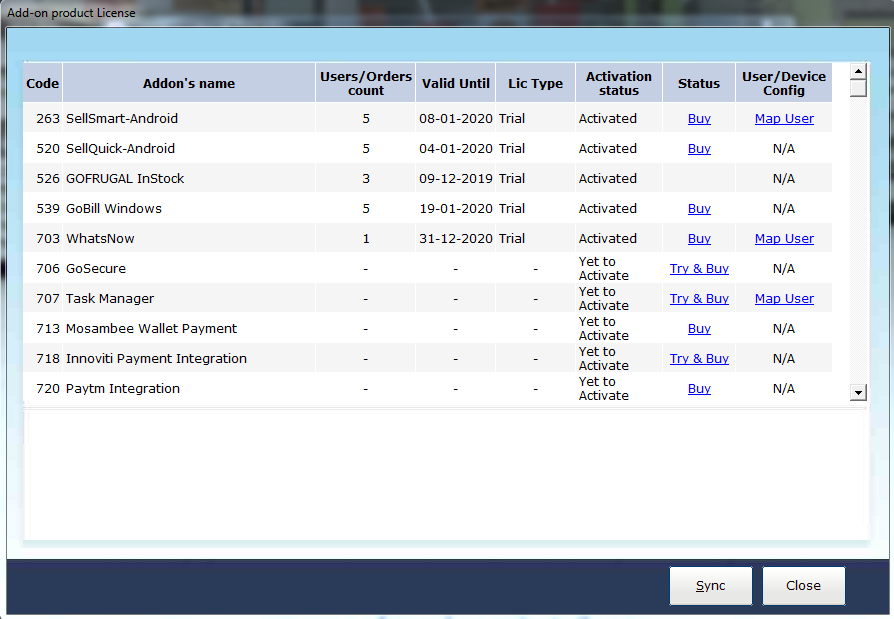
Task: Click valid until date 08-01-2020
Action: 456,119
